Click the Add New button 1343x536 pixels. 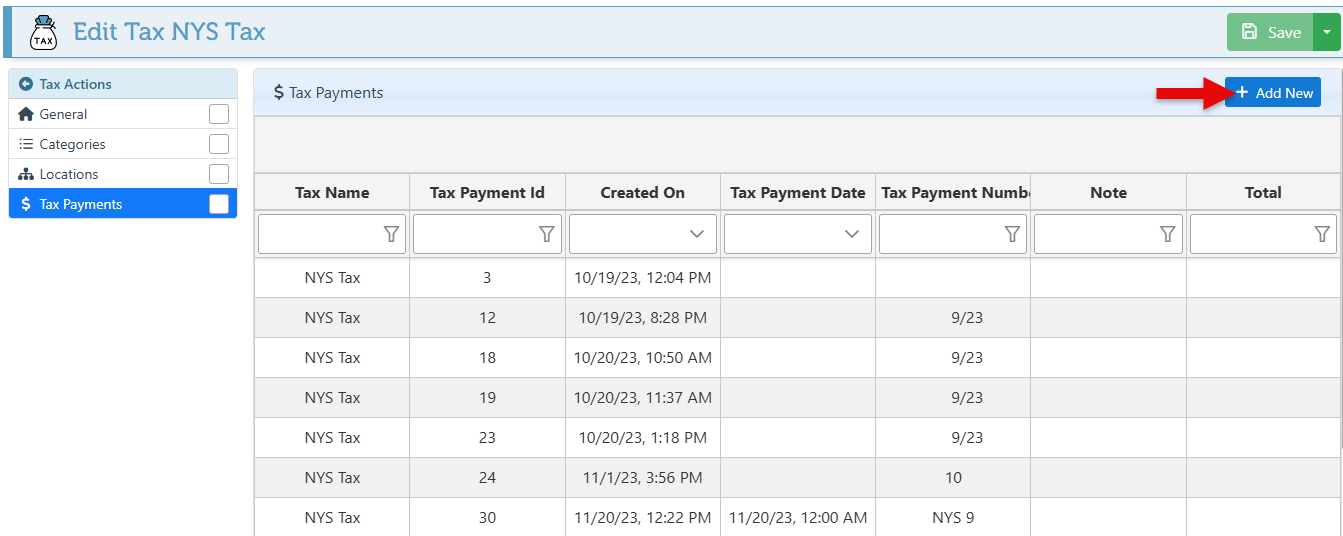[1273, 93]
